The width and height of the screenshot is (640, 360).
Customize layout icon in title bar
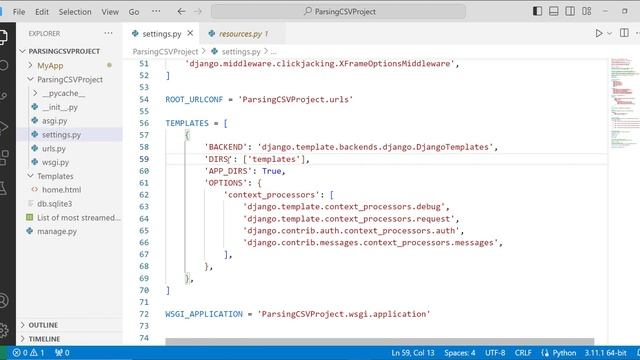point(587,11)
